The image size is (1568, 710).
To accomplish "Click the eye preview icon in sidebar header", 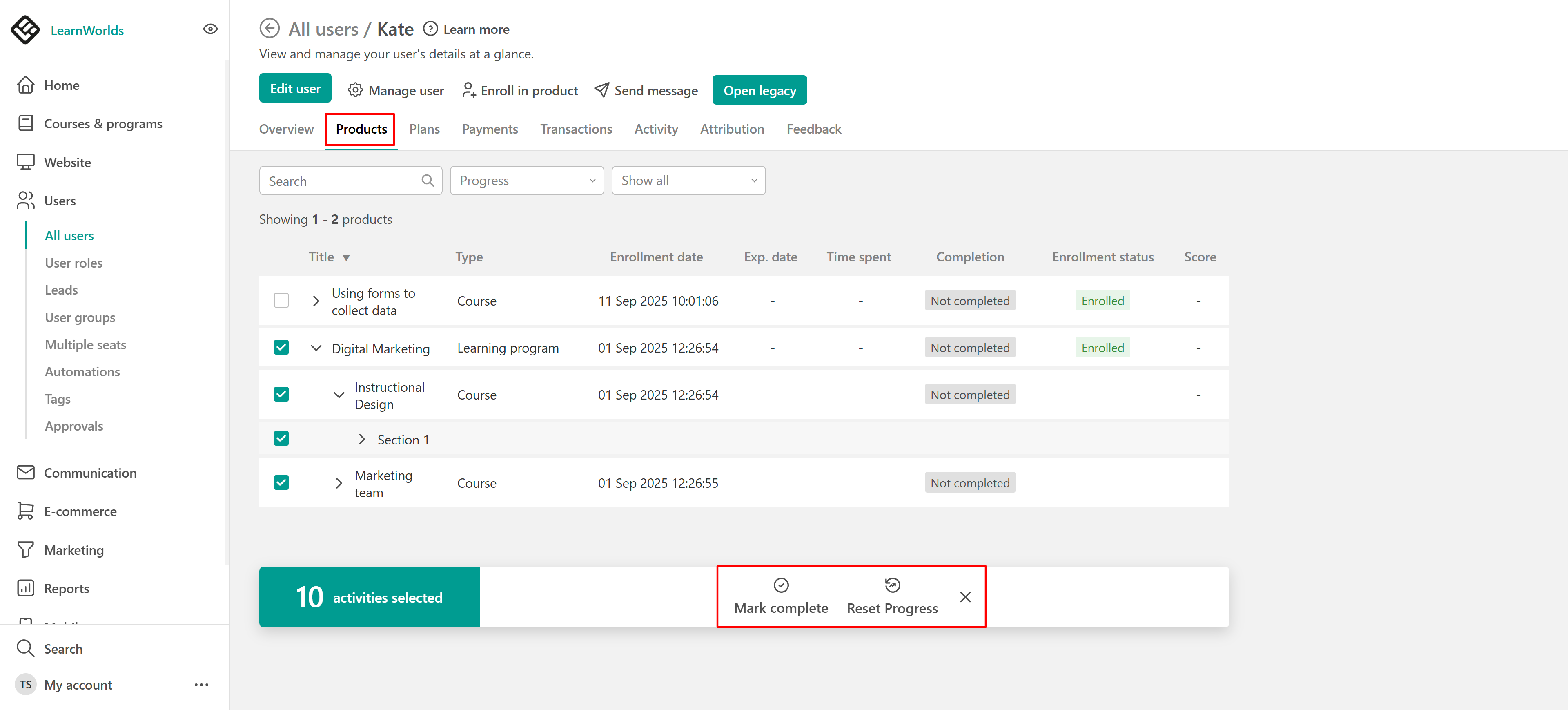I will (210, 29).
